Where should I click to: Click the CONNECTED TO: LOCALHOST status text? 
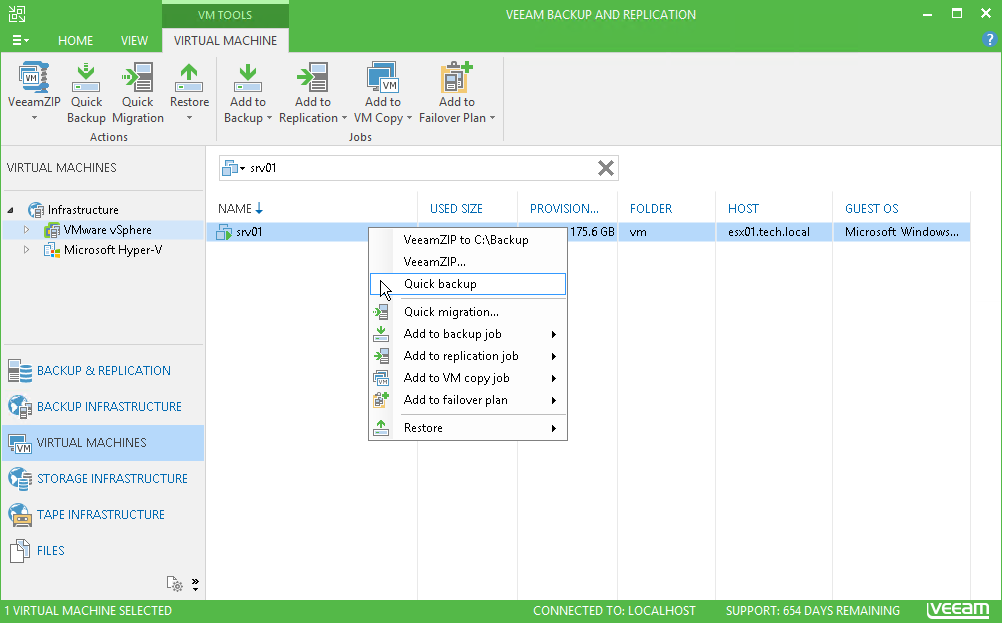tap(614, 611)
